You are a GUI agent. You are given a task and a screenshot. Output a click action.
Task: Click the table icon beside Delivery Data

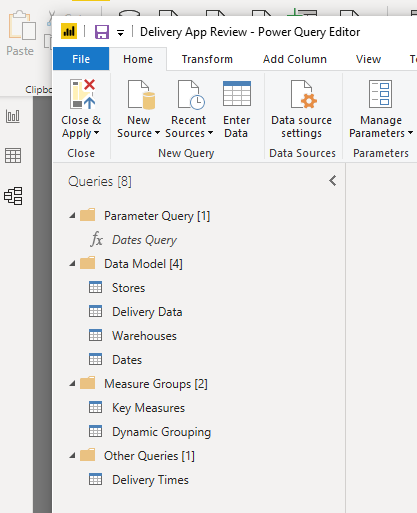pos(96,311)
